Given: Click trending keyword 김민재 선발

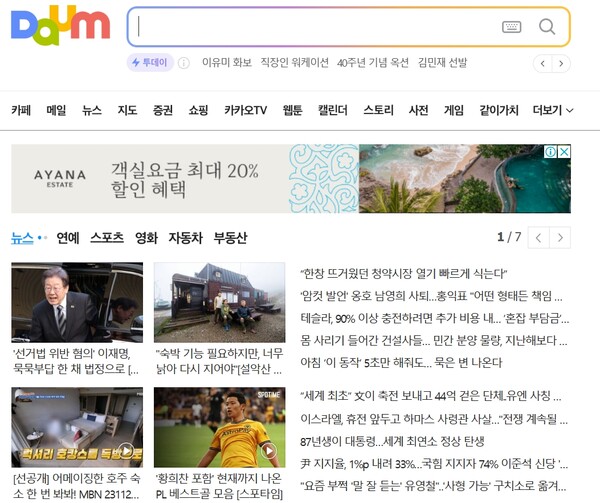Looking at the screenshot, I should point(442,62).
